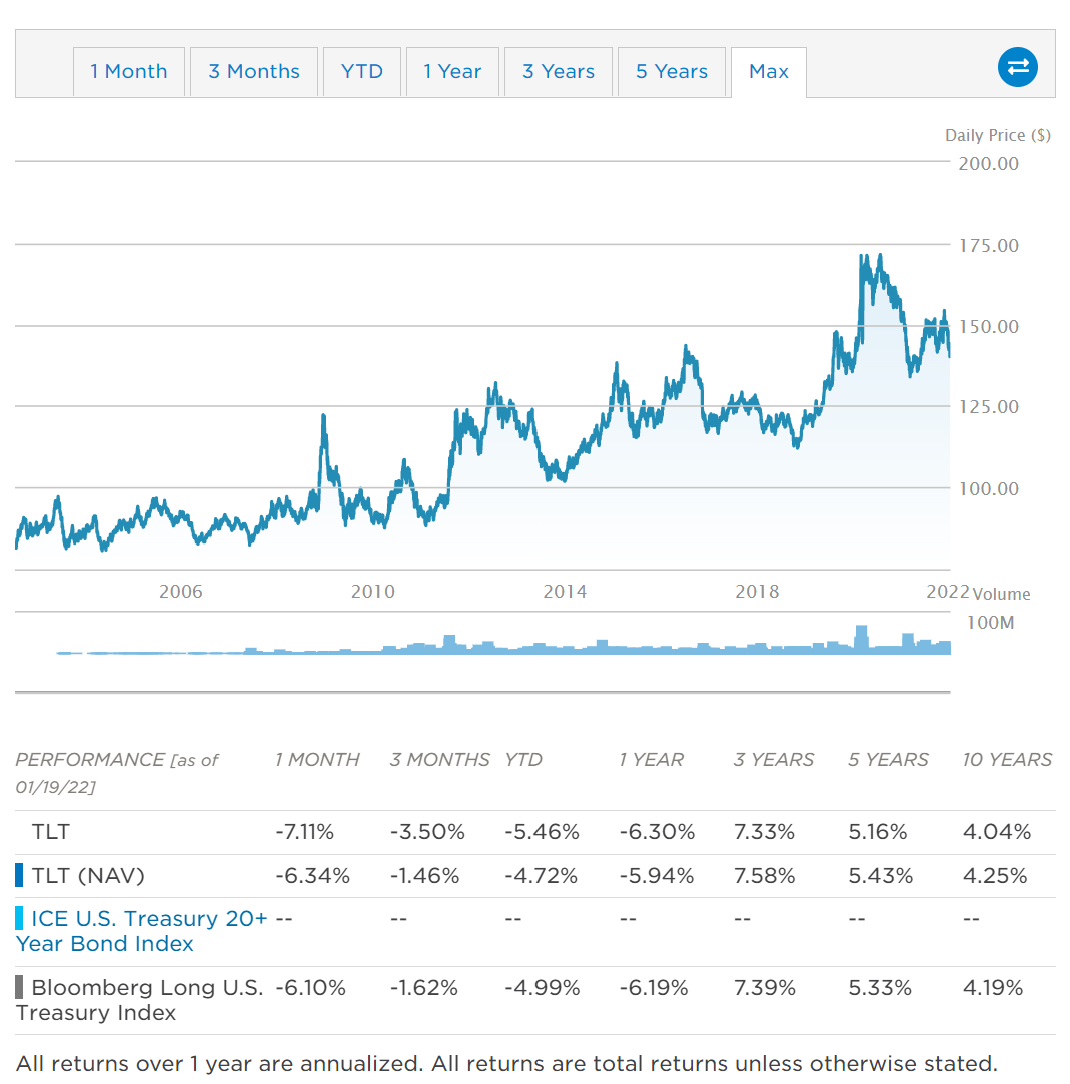
Task: Select the 1 Month tab
Action: [x=129, y=72]
